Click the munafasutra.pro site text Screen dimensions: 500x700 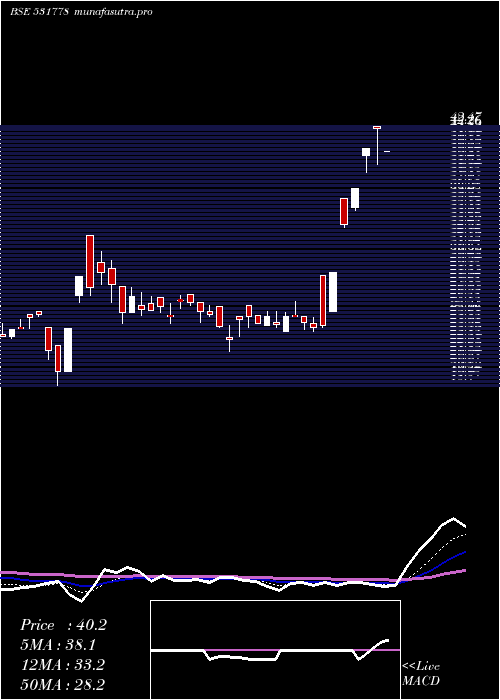[x=113, y=12]
